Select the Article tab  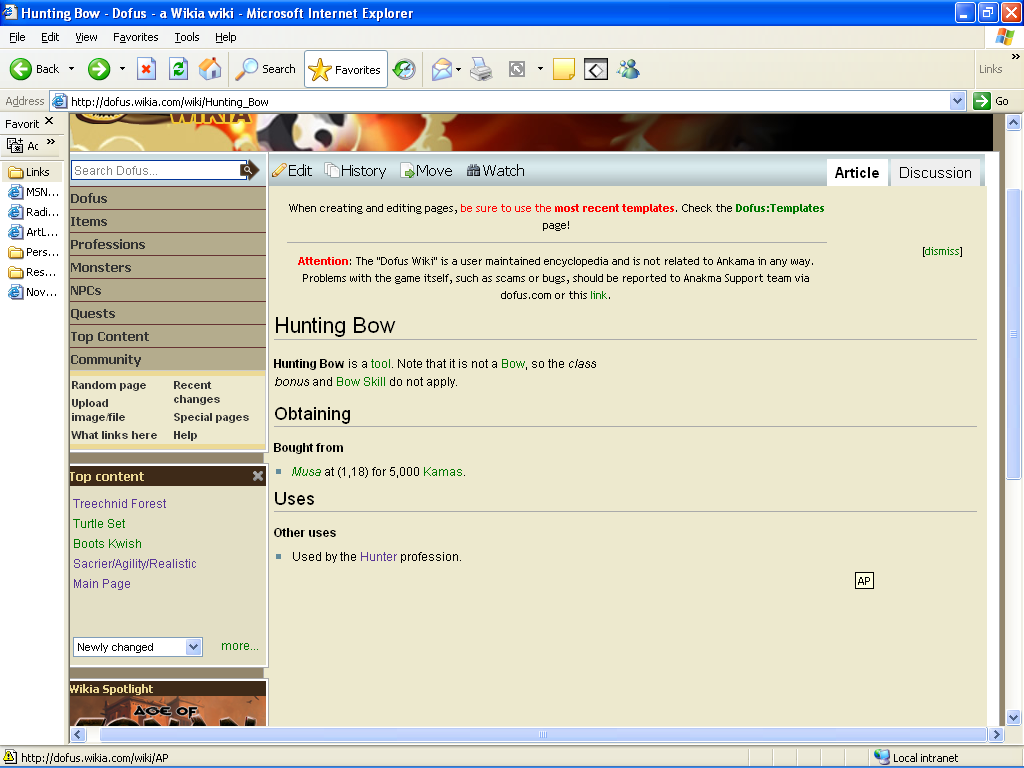coord(857,172)
